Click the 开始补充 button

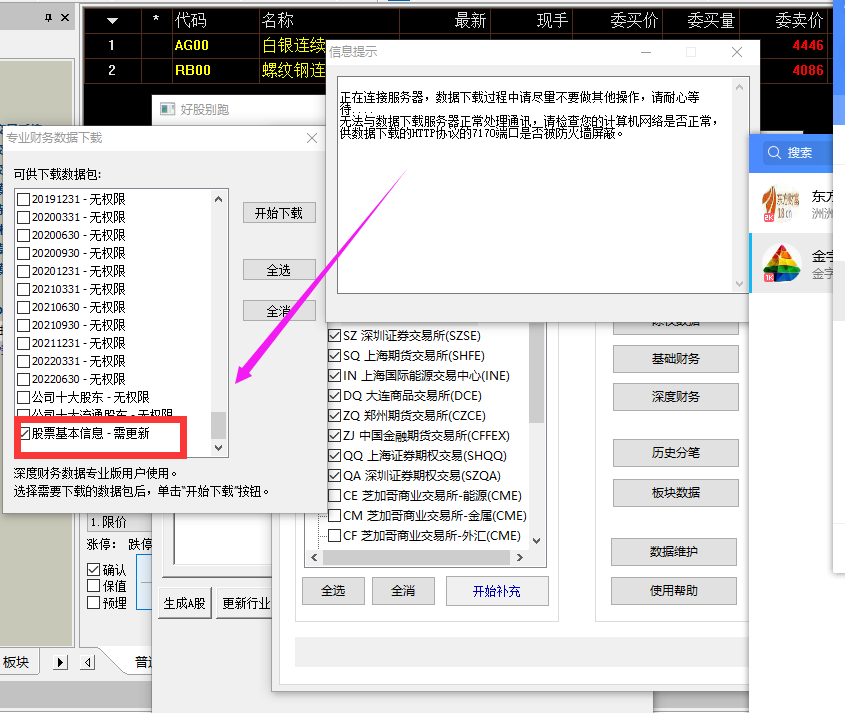tap(497, 591)
